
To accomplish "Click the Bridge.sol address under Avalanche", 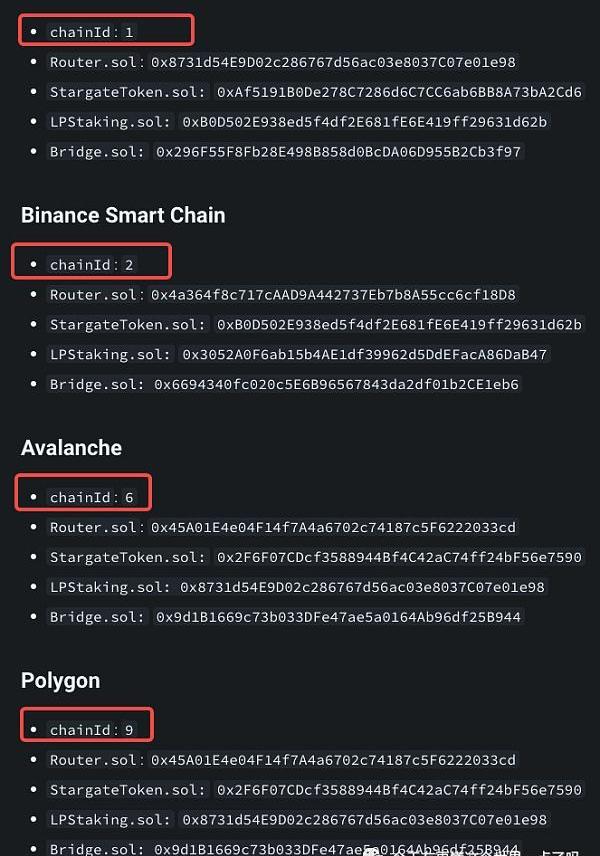I will click(x=338, y=617).
